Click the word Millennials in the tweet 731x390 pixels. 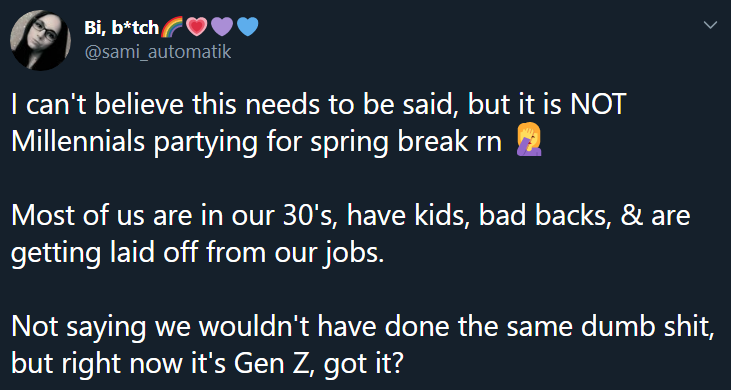pos(78,142)
